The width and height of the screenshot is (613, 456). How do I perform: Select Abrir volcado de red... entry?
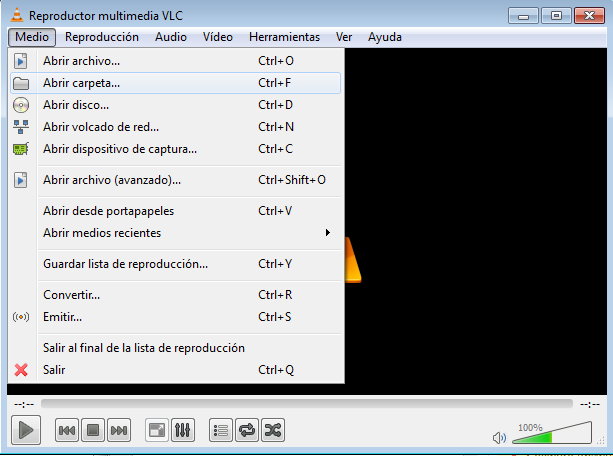(x=175, y=127)
